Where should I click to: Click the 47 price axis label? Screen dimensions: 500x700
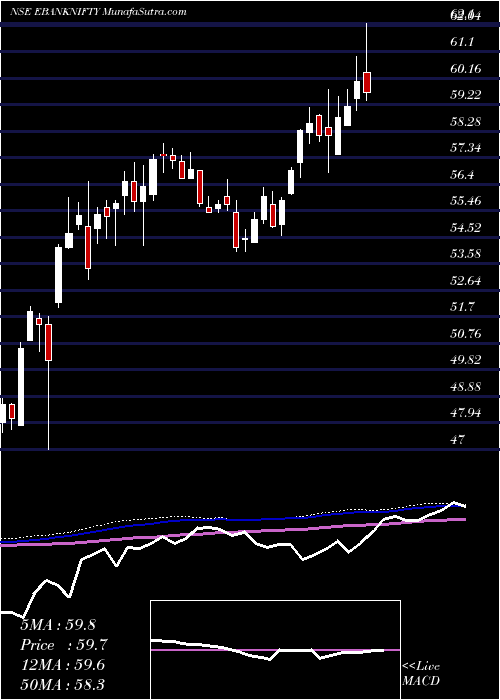tap(457, 440)
